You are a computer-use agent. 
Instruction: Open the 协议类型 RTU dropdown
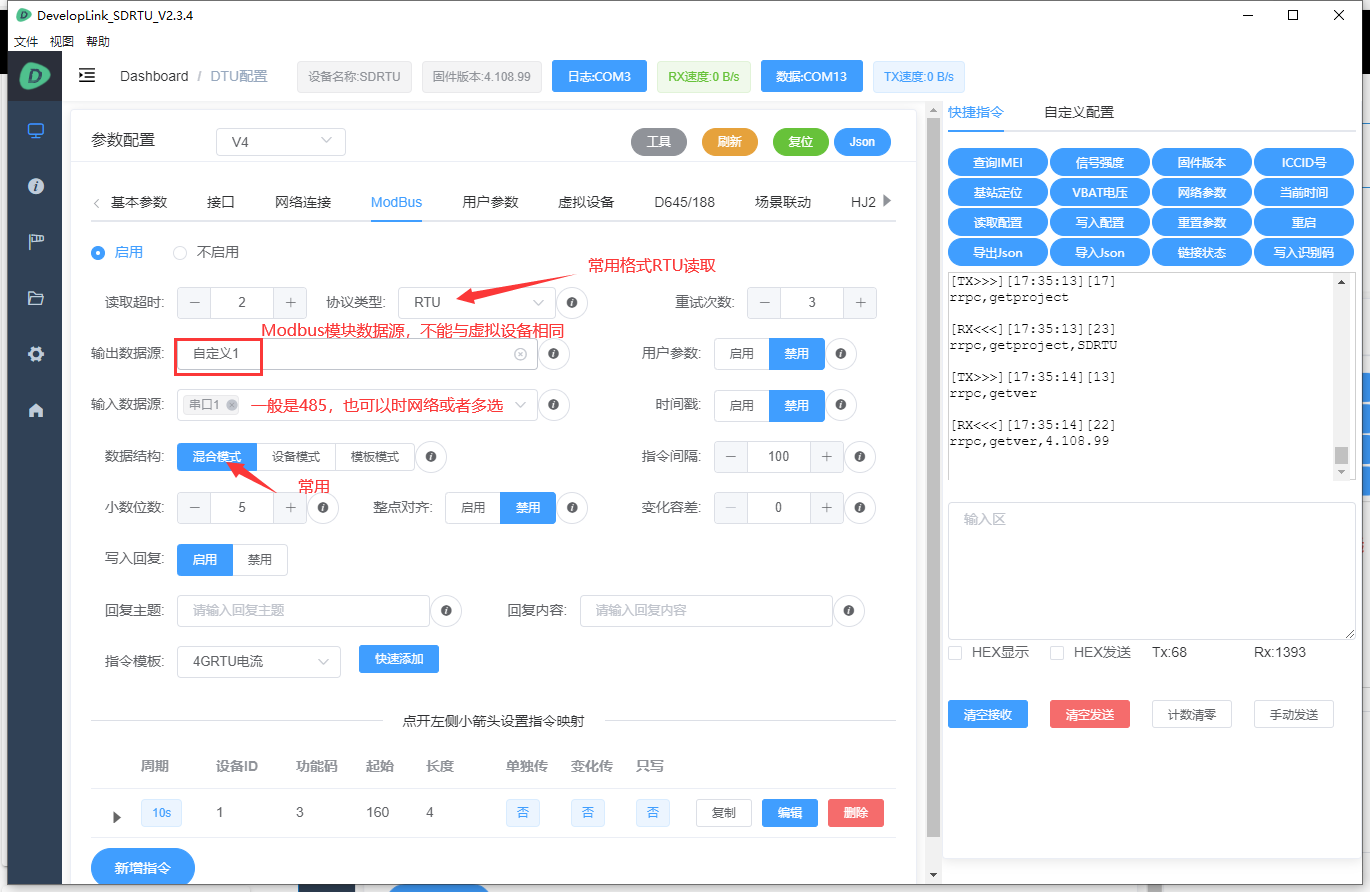(477, 302)
